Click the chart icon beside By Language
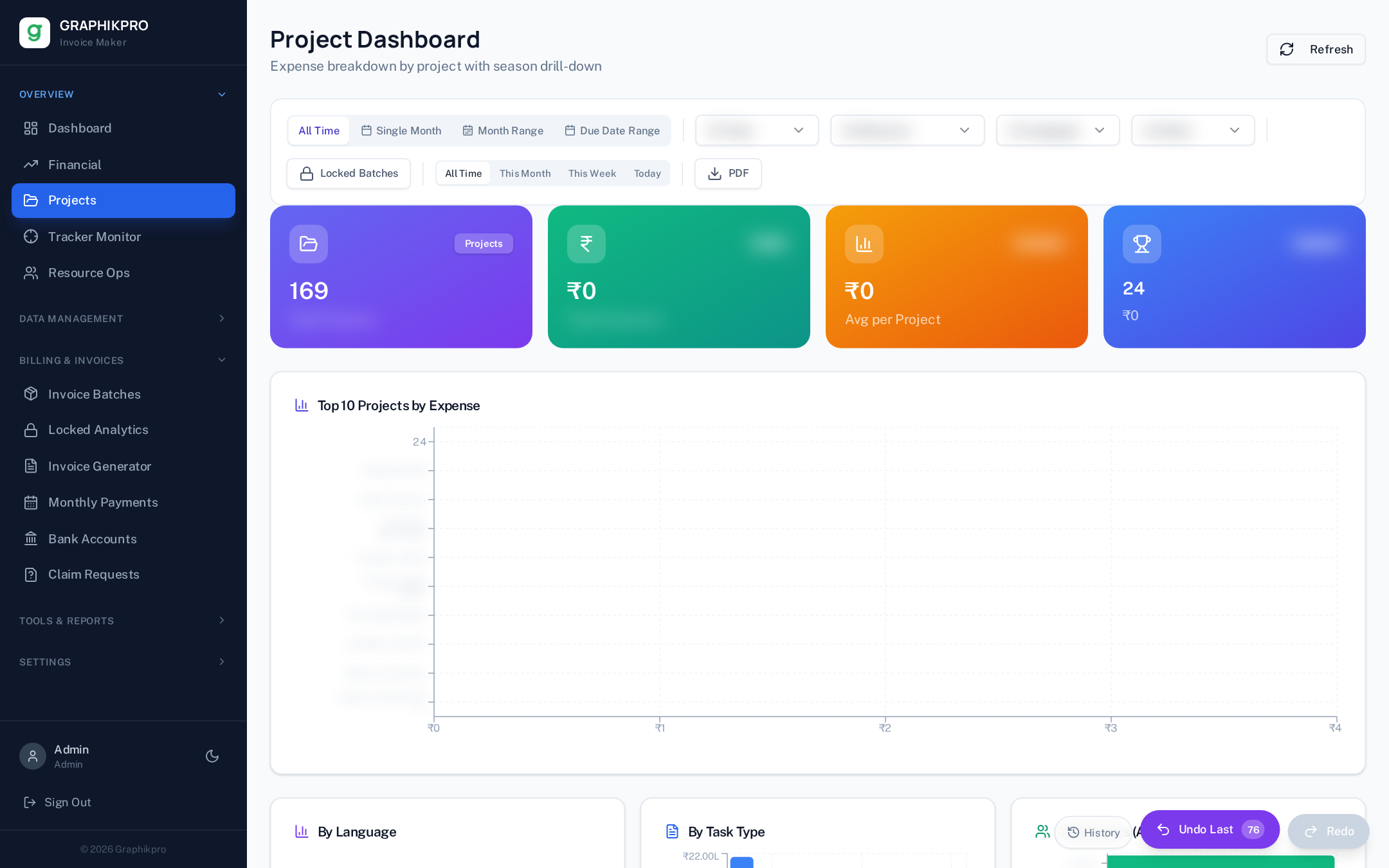The width and height of the screenshot is (1389, 868). coord(302,831)
